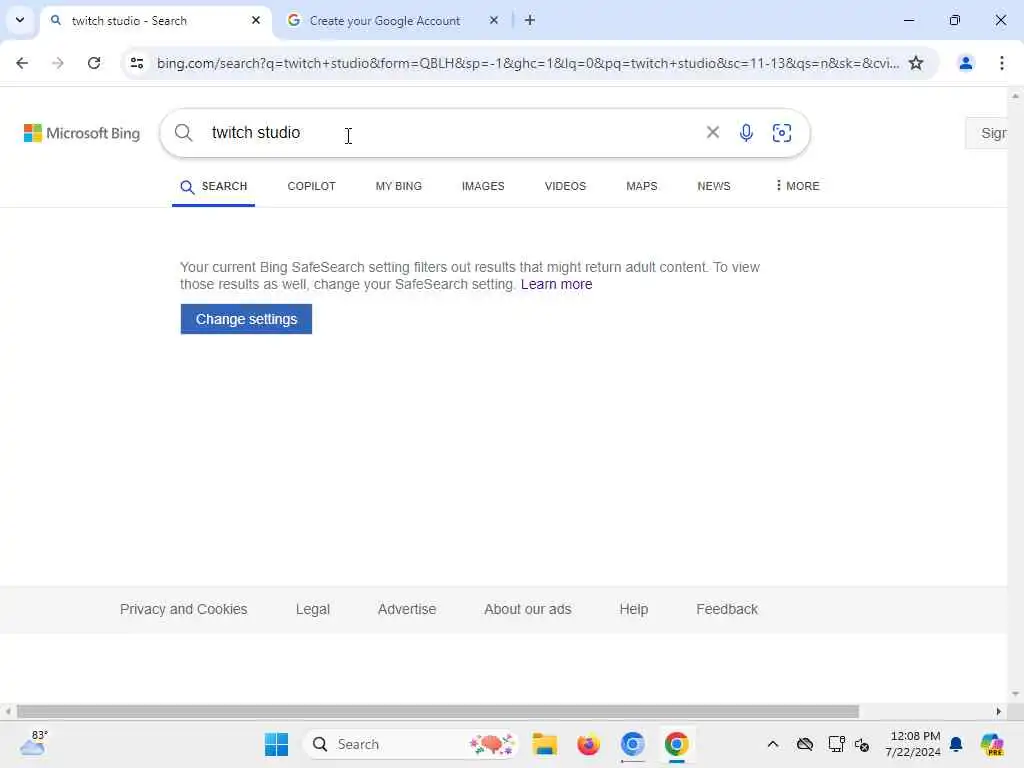Follow the Learn more link
Viewport: 1024px width, 768px height.
point(556,284)
